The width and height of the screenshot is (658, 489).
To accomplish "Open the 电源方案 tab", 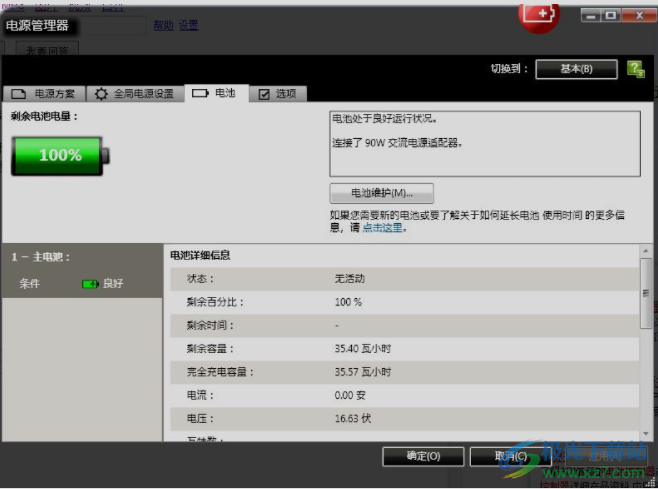I will (44, 93).
